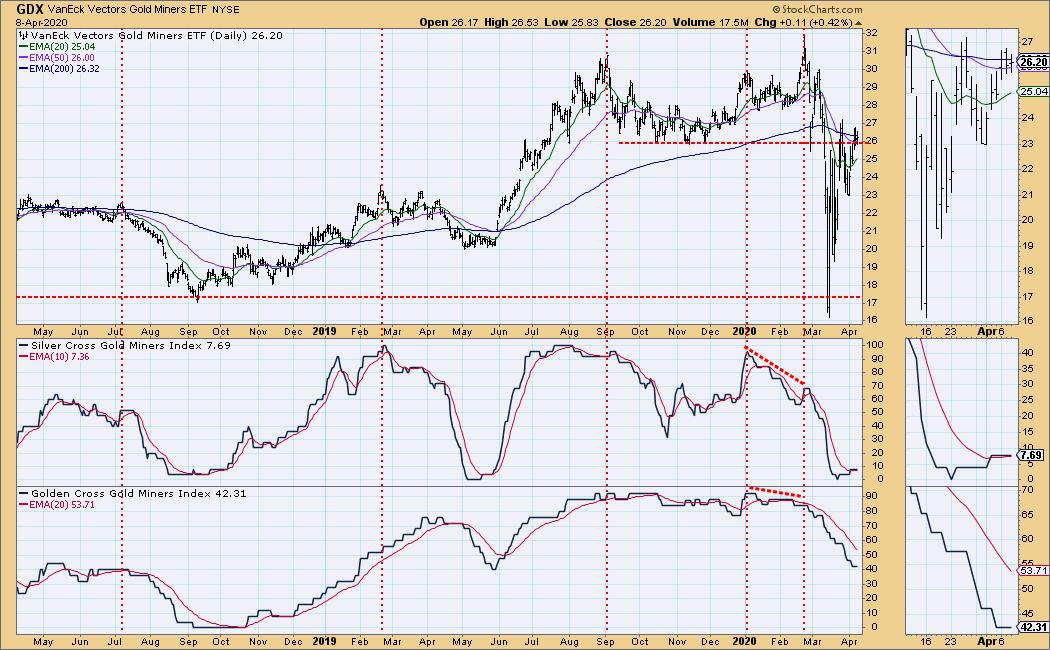1050x650 pixels.
Task: Select the Close 26.20 value in header
Action: tap(635, 22)
